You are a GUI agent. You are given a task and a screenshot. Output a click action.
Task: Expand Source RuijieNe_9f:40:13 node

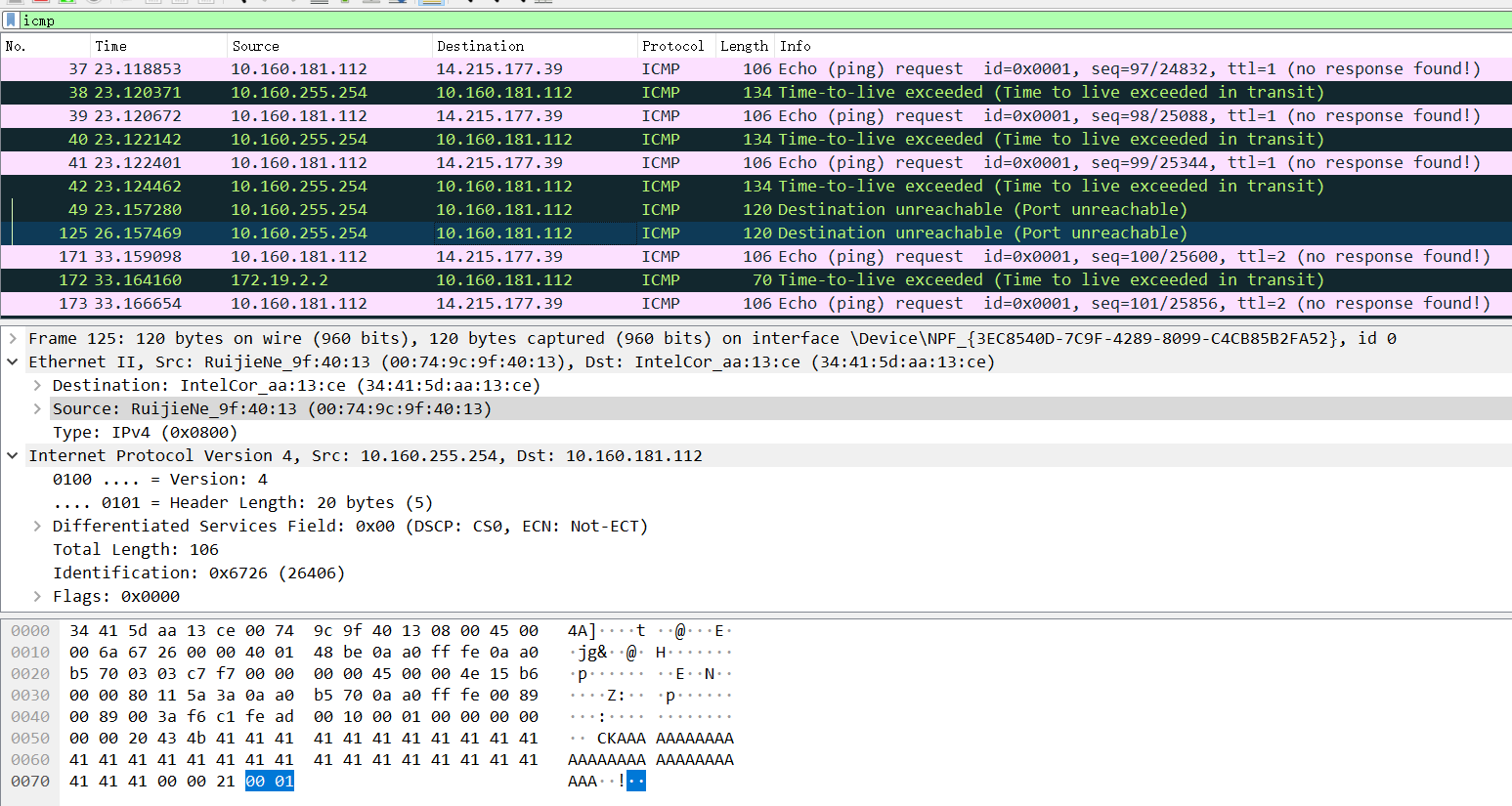pos(37,408)
